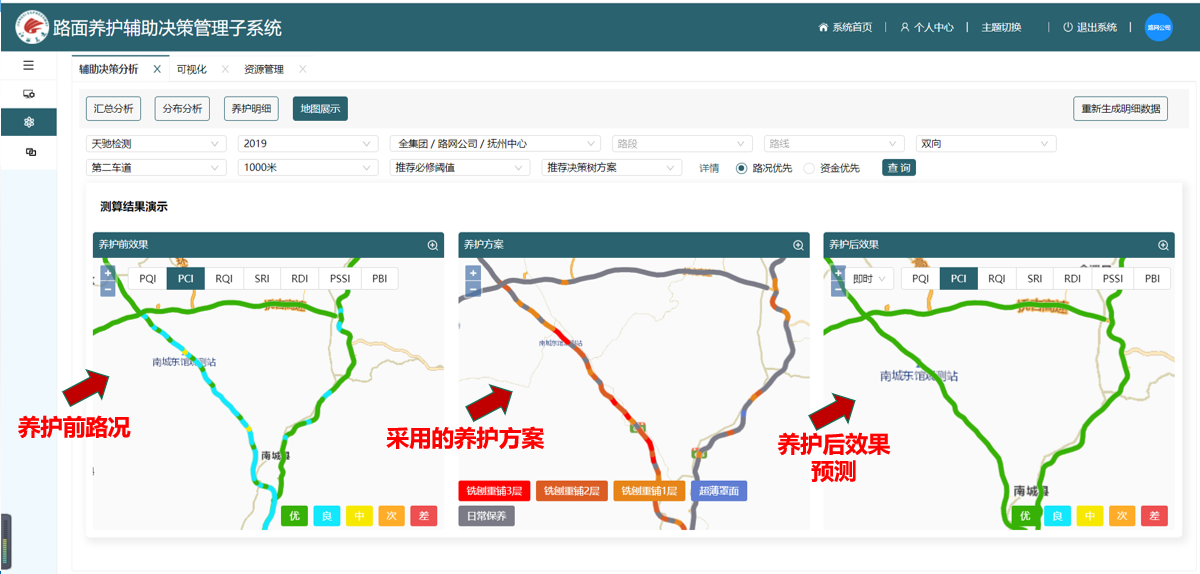This screenshot has height=574, width=1200.
Task: Click the hamburger menu icon in sidebar
Action: tap(28, 65)
